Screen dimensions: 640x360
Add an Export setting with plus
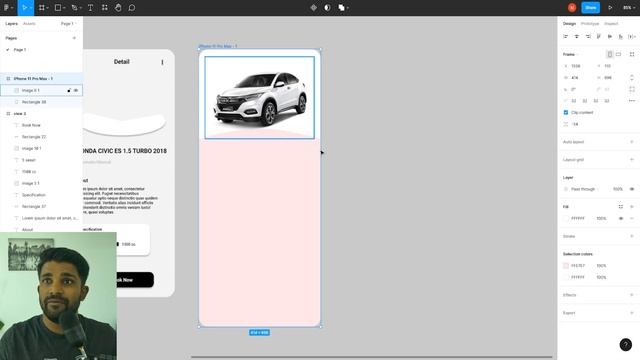pyautogui.click(x=632, y=313)
